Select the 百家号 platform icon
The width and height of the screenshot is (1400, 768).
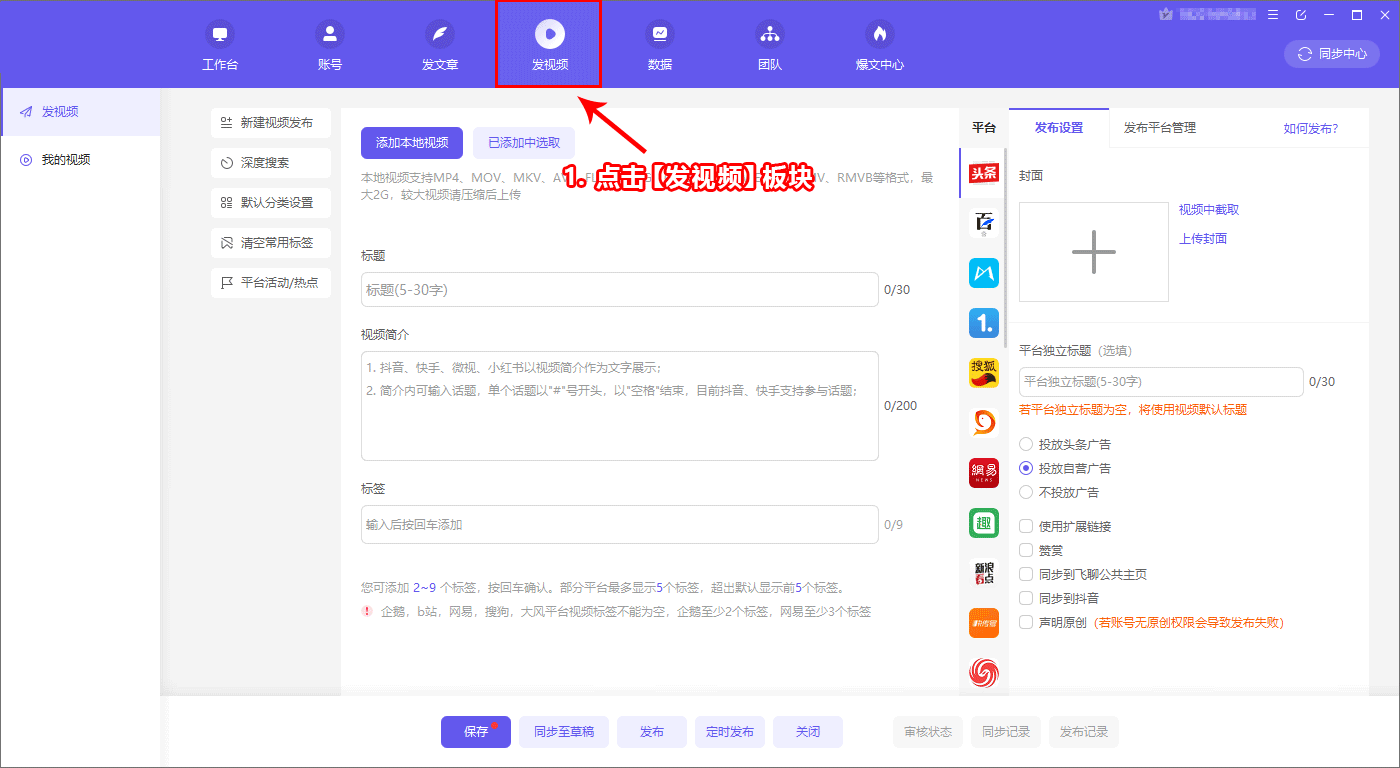[x=983, y=223]
